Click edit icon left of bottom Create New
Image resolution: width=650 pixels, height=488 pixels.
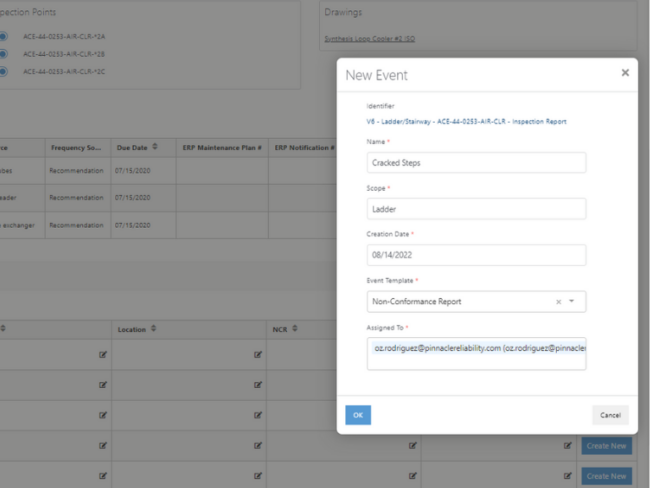pyautogui.click(x=568, y=476)
